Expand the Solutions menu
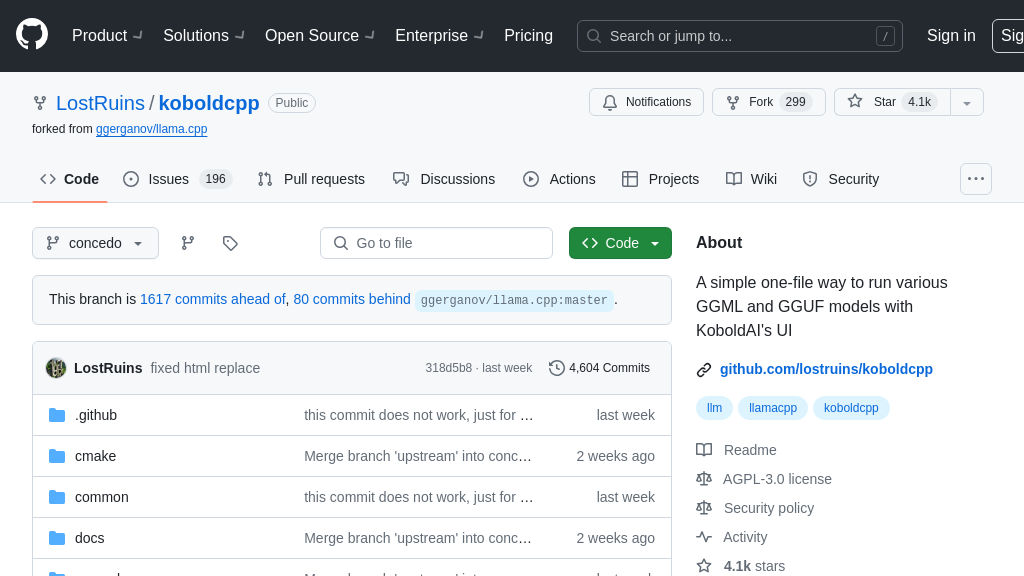1024x576 pixels. 204,35
